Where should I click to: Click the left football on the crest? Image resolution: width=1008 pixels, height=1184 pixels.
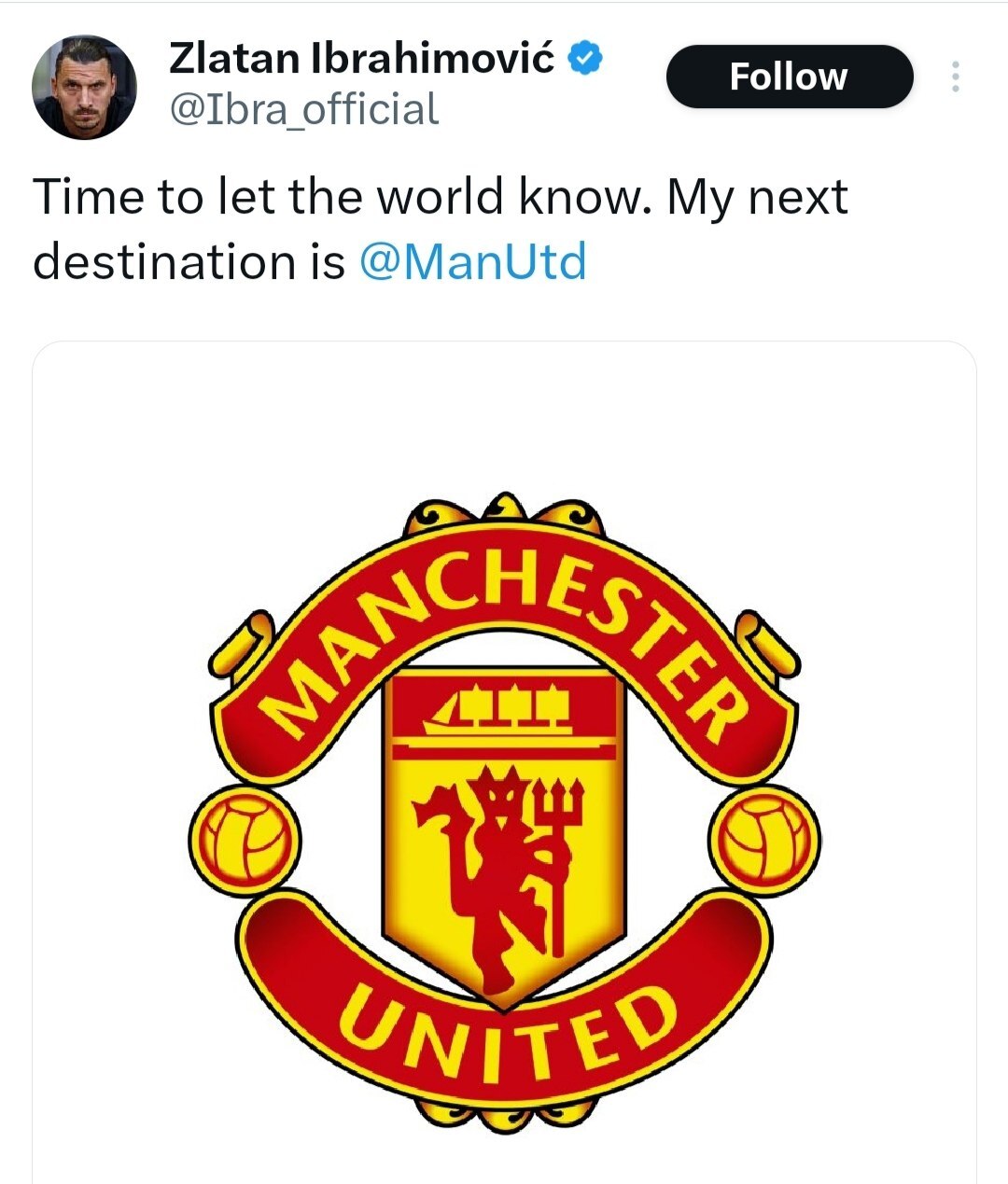coord(245,839)
